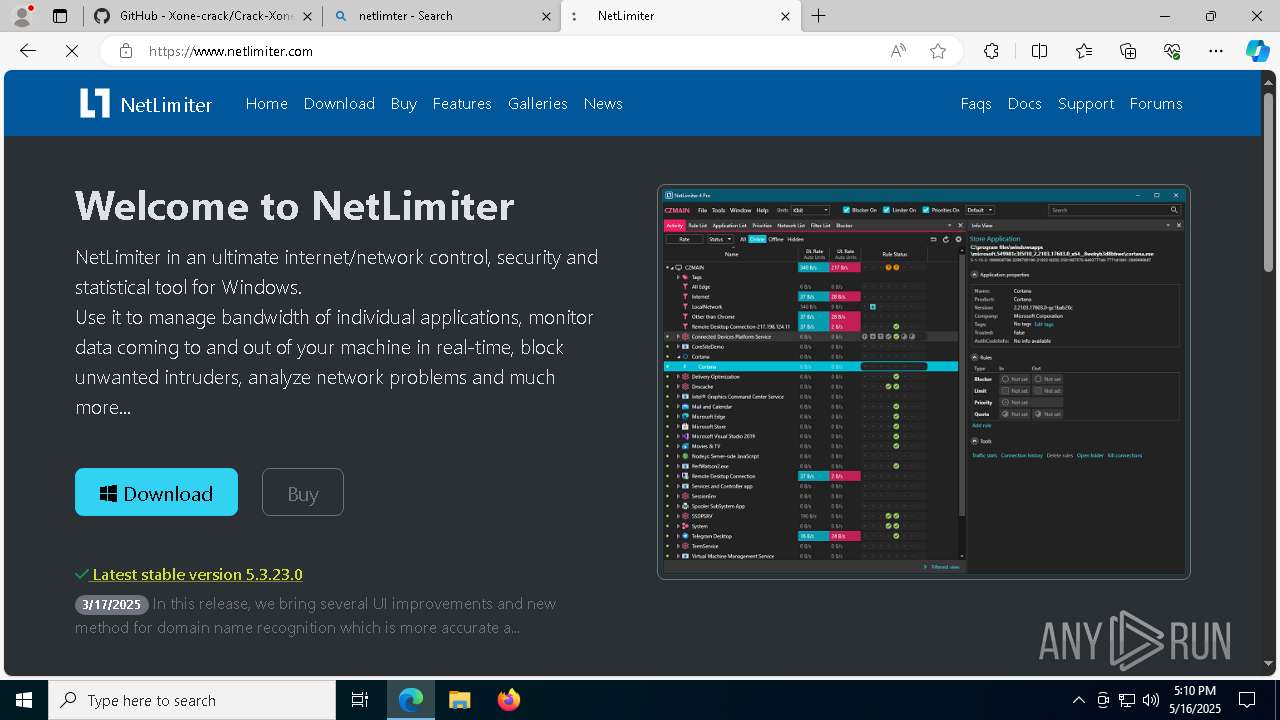Show hidden system tray icons

(x=1078, y=700)
